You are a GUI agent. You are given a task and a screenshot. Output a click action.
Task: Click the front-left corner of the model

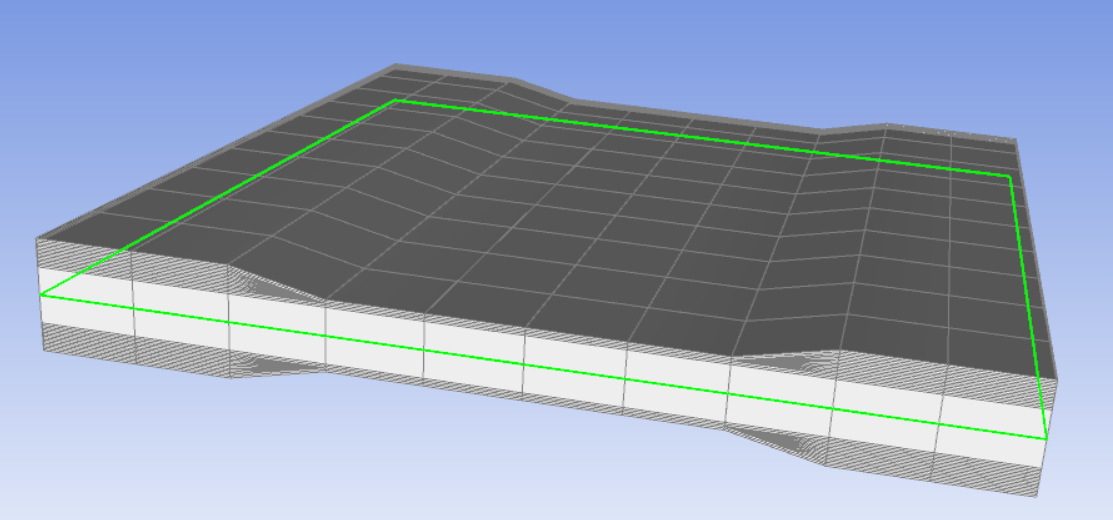click(x=39, y=240)
